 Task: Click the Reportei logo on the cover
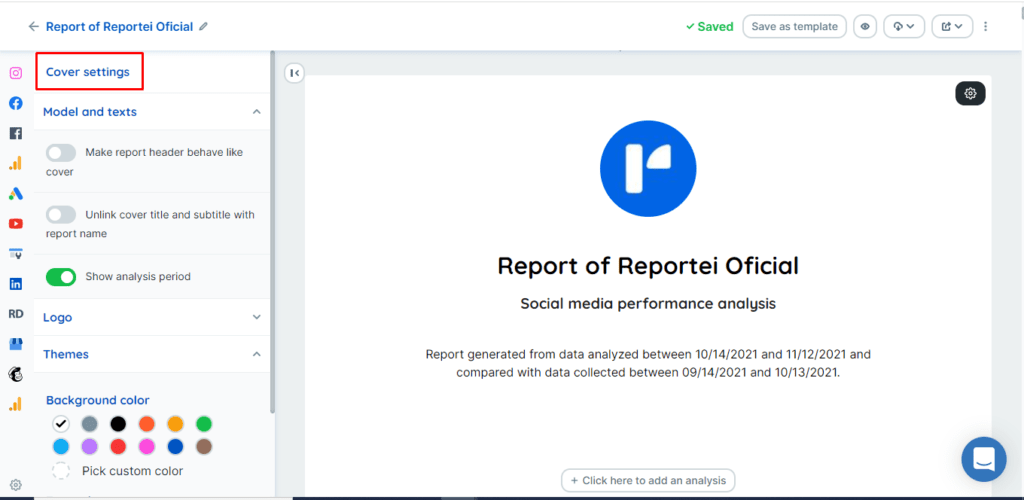point(648,168)
